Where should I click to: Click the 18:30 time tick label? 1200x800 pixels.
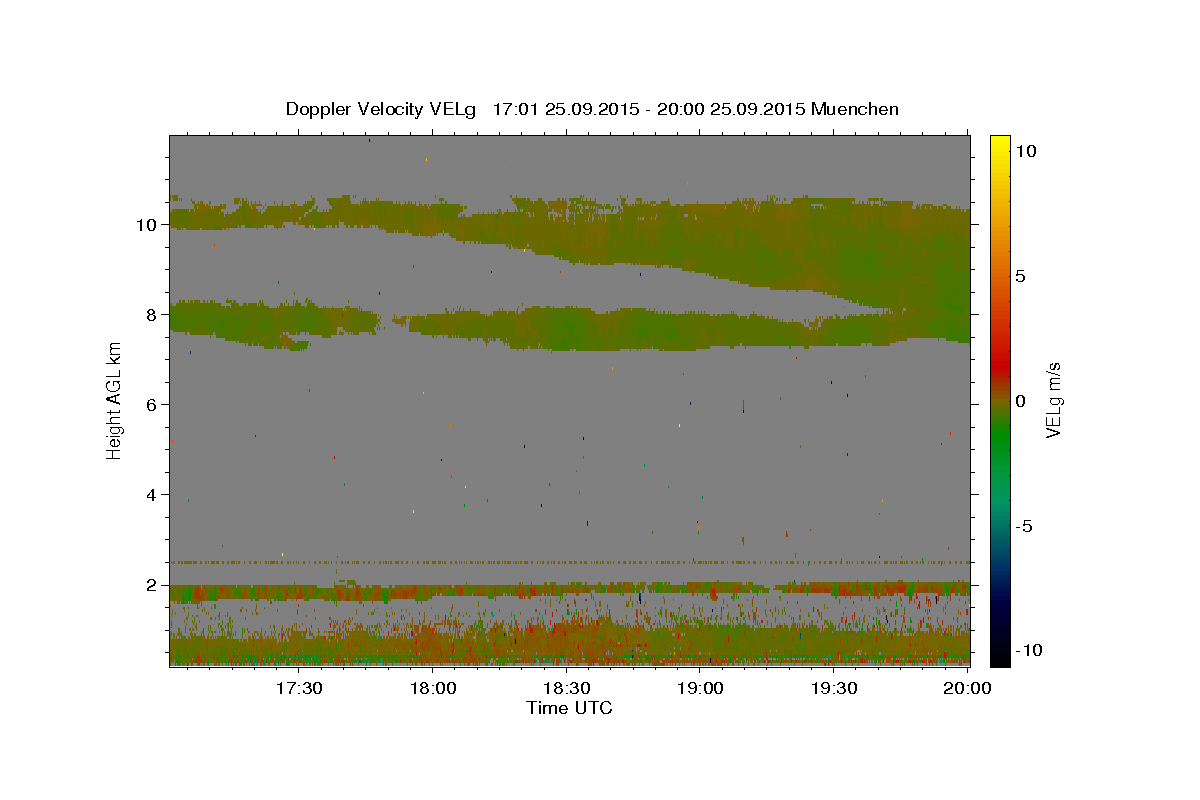tap(567, 688)
